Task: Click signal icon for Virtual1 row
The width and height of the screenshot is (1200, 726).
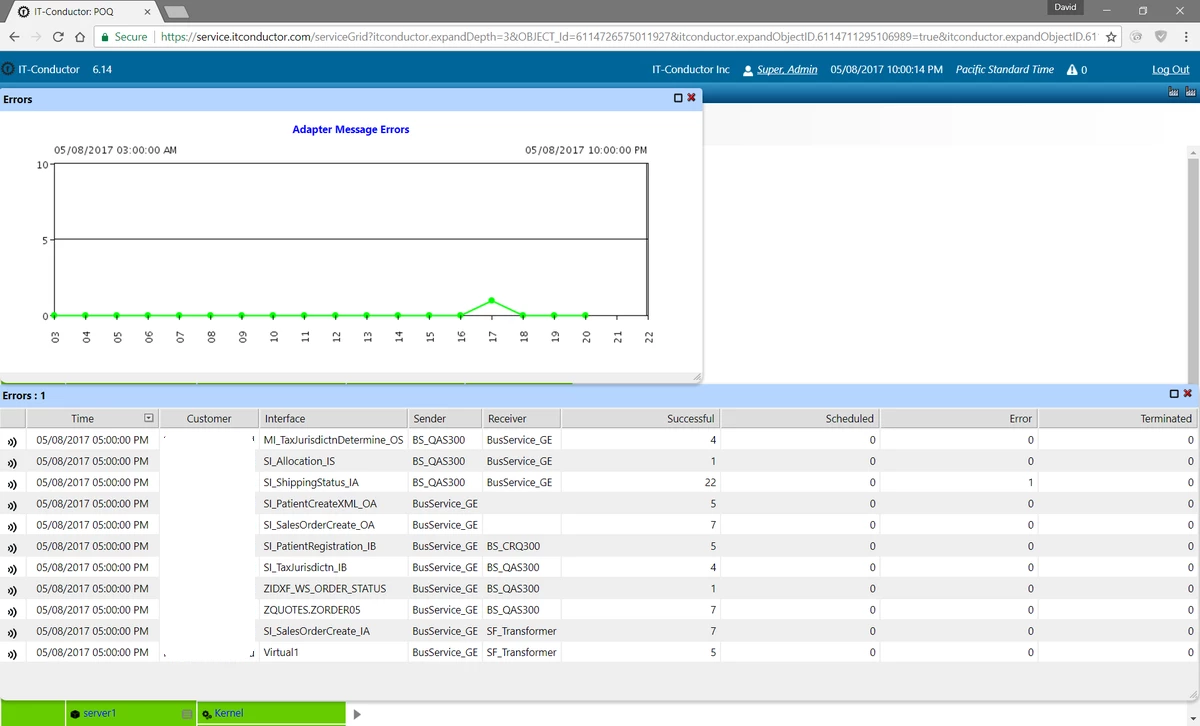Action: (13, 654)
